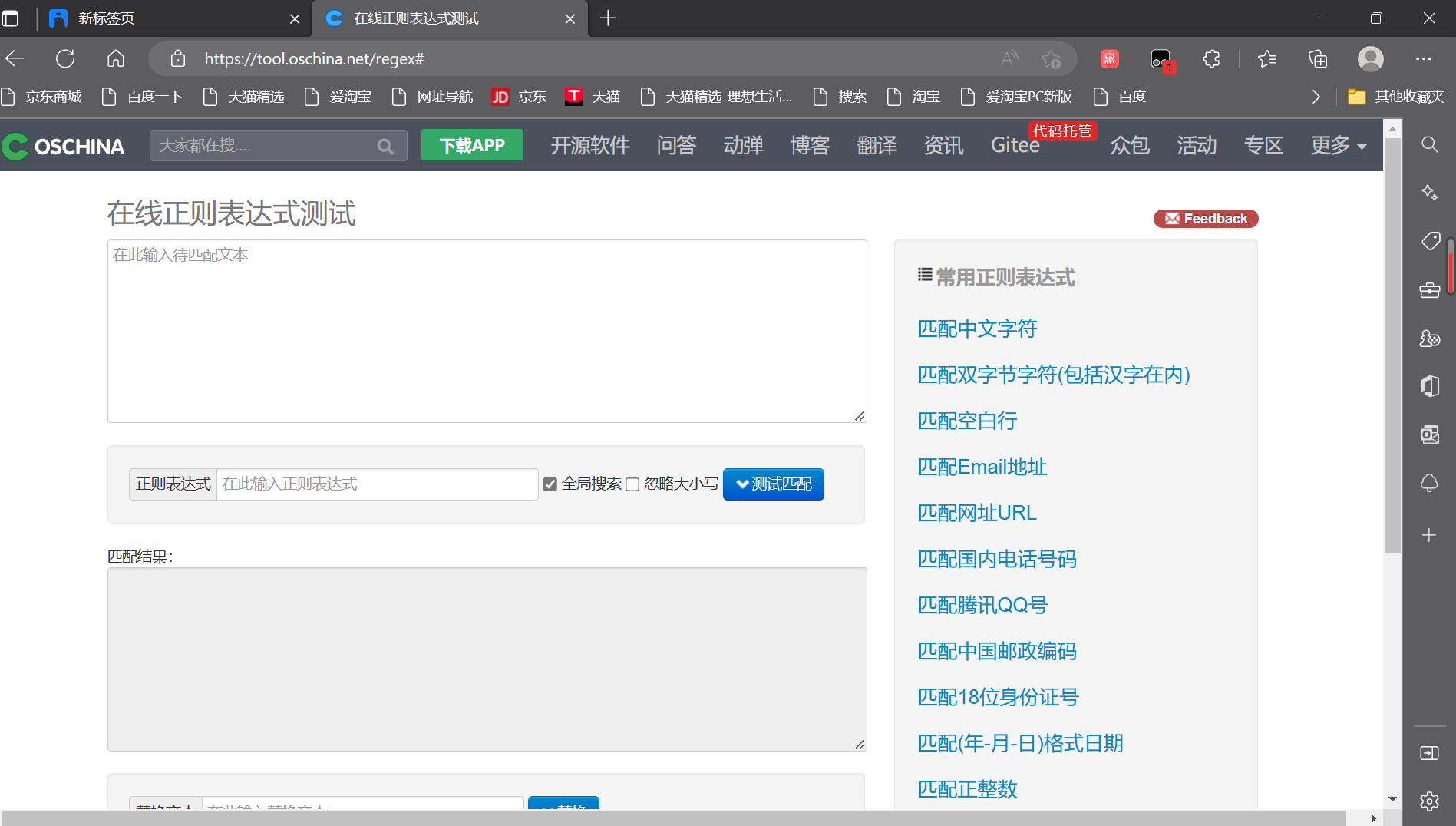Open the collections icon

tap(1318, 58)
